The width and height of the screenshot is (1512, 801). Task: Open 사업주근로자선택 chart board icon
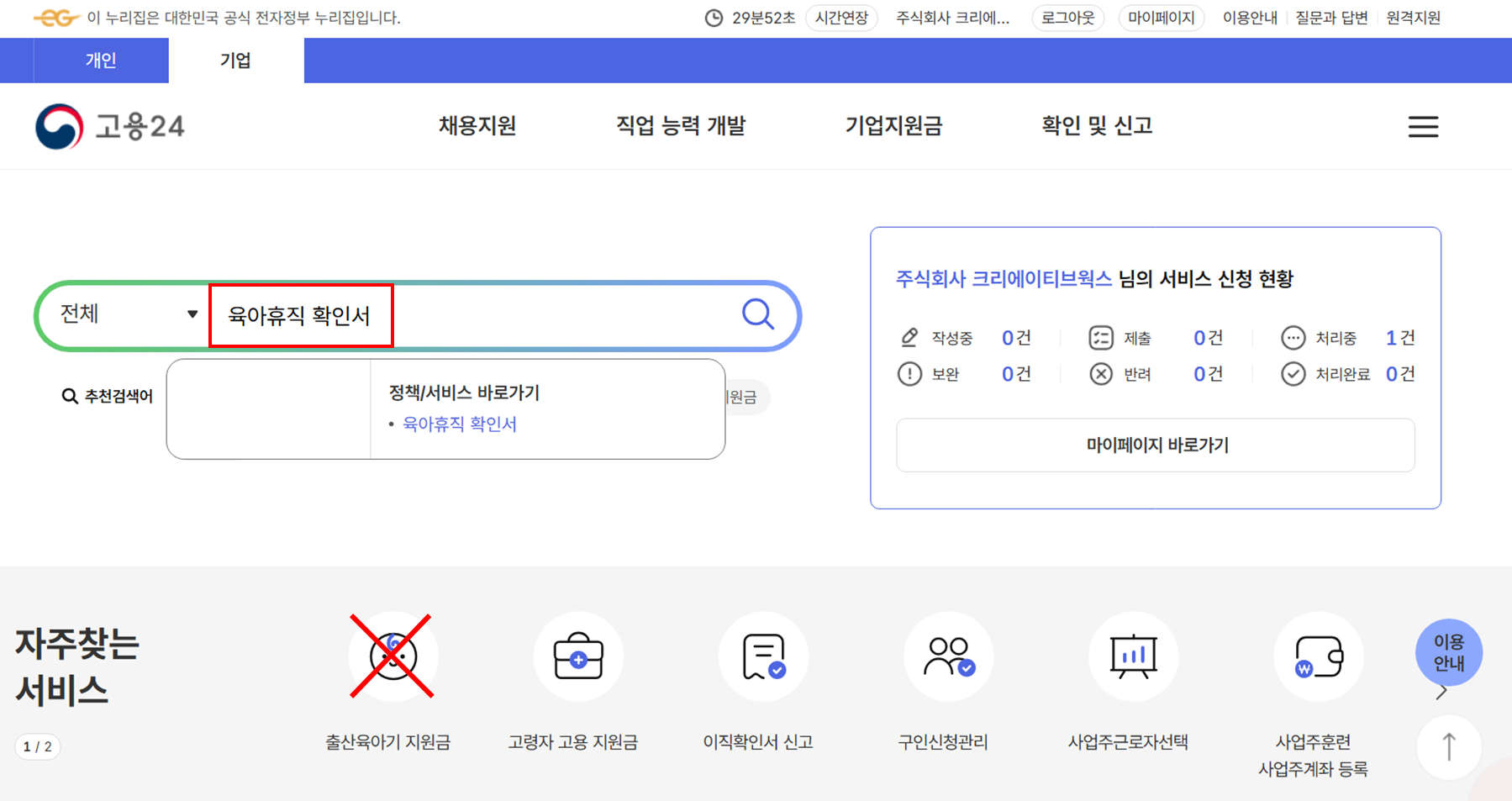1133,656
